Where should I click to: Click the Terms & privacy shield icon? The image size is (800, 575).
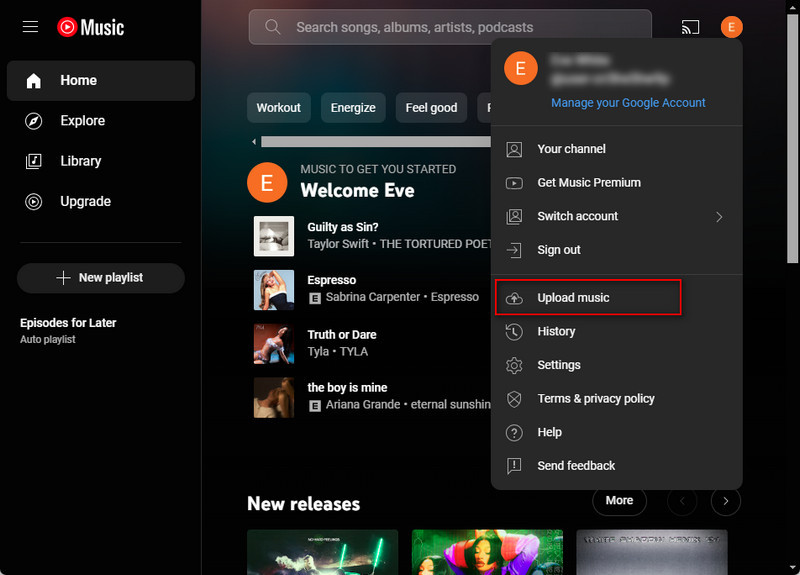(514, 399)
